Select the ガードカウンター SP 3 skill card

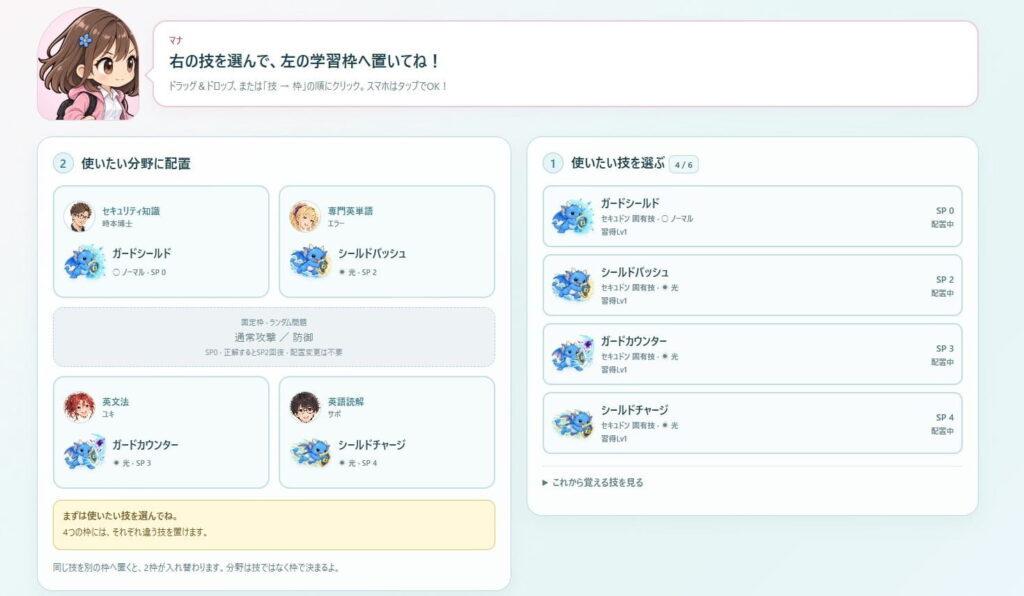(x=752, y=354)
